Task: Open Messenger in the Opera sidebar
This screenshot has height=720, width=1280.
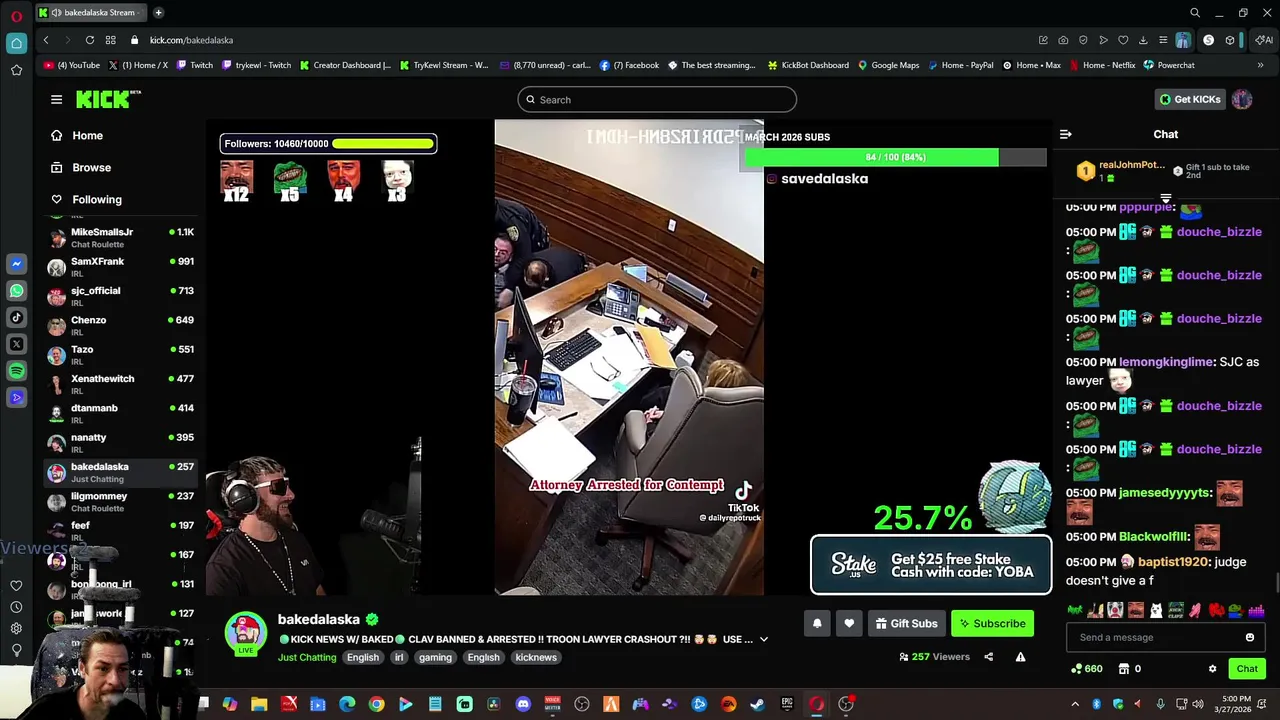Action: 16,264
